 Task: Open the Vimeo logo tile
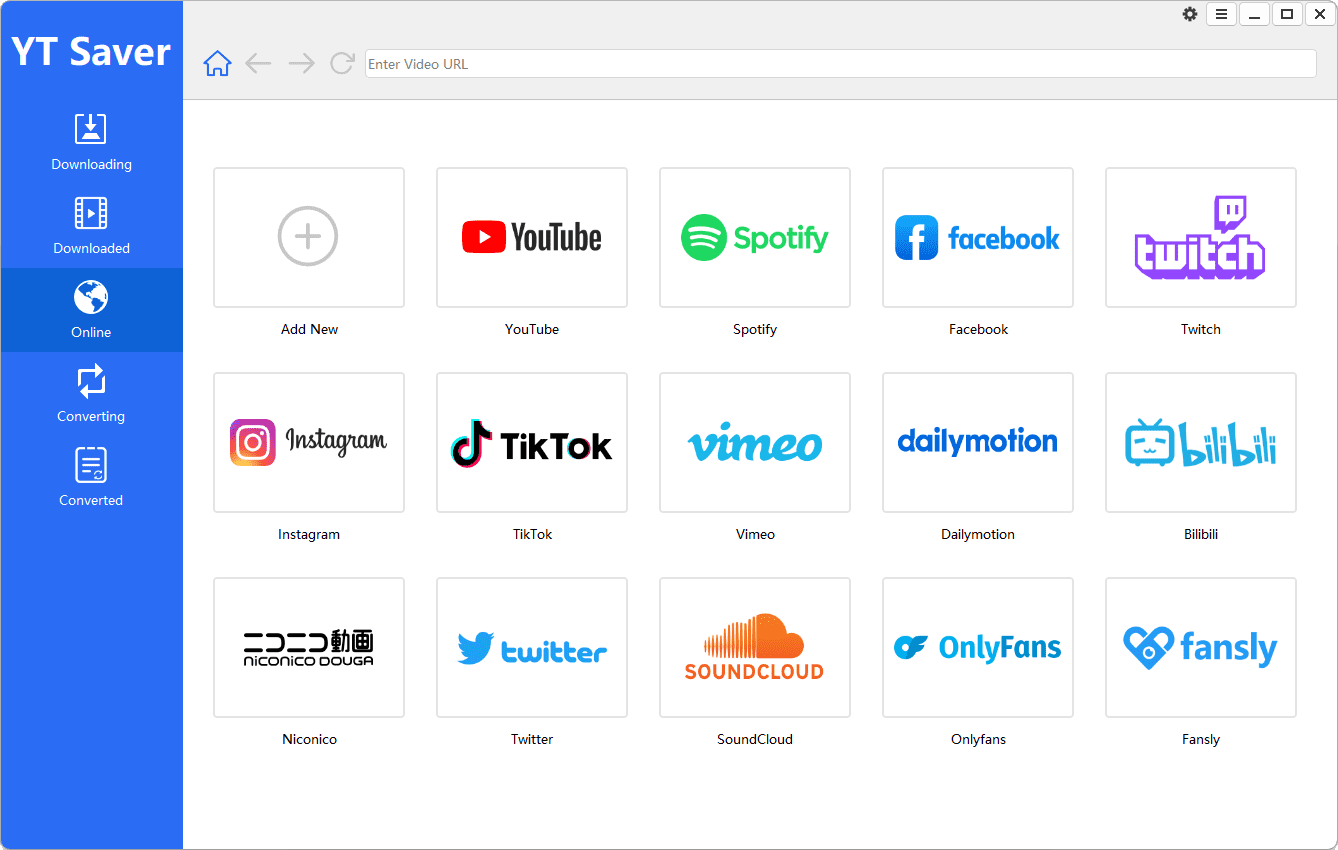coord(755,443)
